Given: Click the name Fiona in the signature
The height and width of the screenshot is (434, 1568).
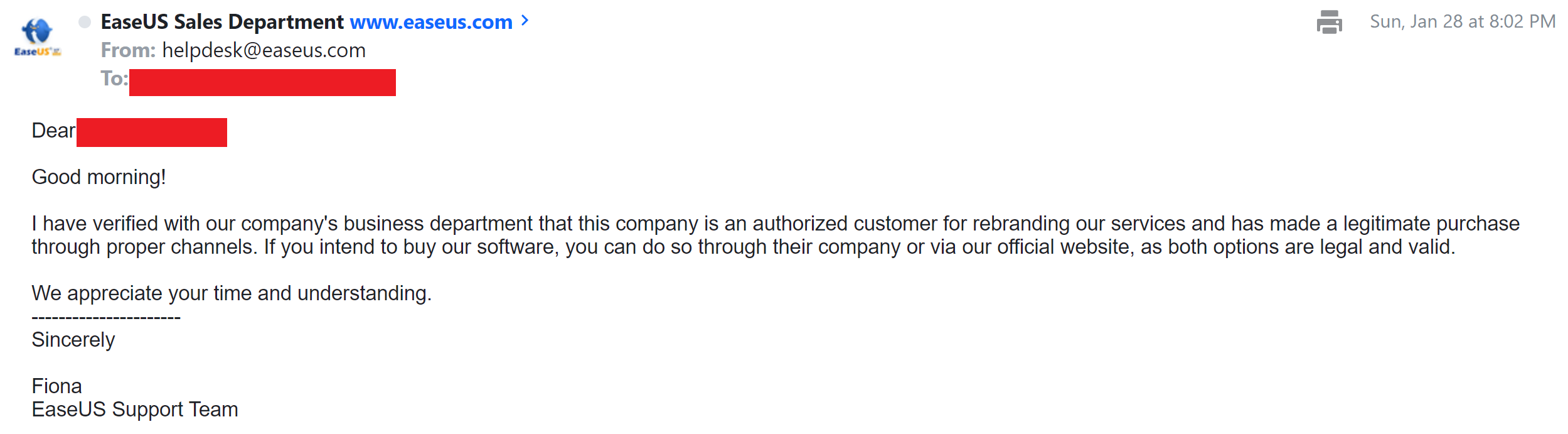Looking at the screenshot, I should [57, 386].
